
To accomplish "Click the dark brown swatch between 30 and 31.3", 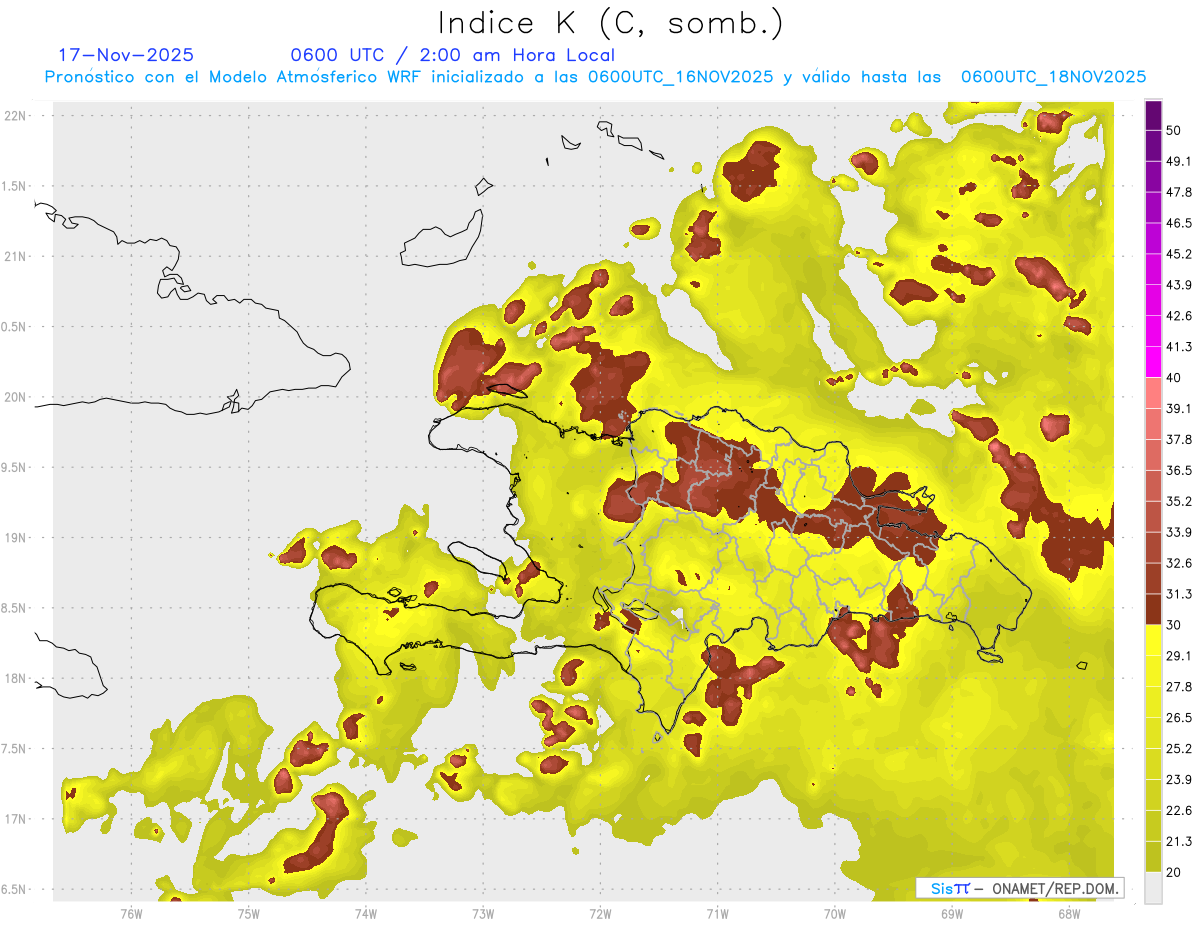I will click(x=1154, y=610).
